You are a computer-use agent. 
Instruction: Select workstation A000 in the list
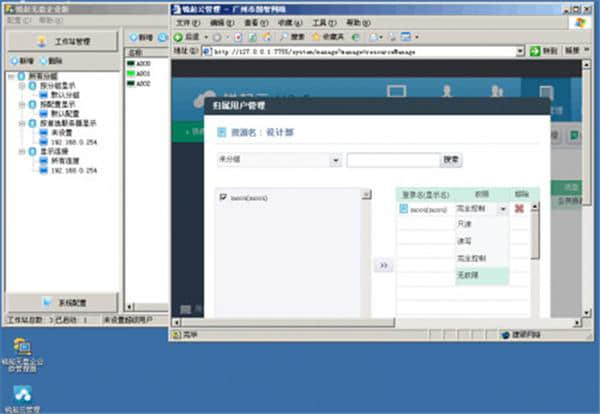point(139,64)
